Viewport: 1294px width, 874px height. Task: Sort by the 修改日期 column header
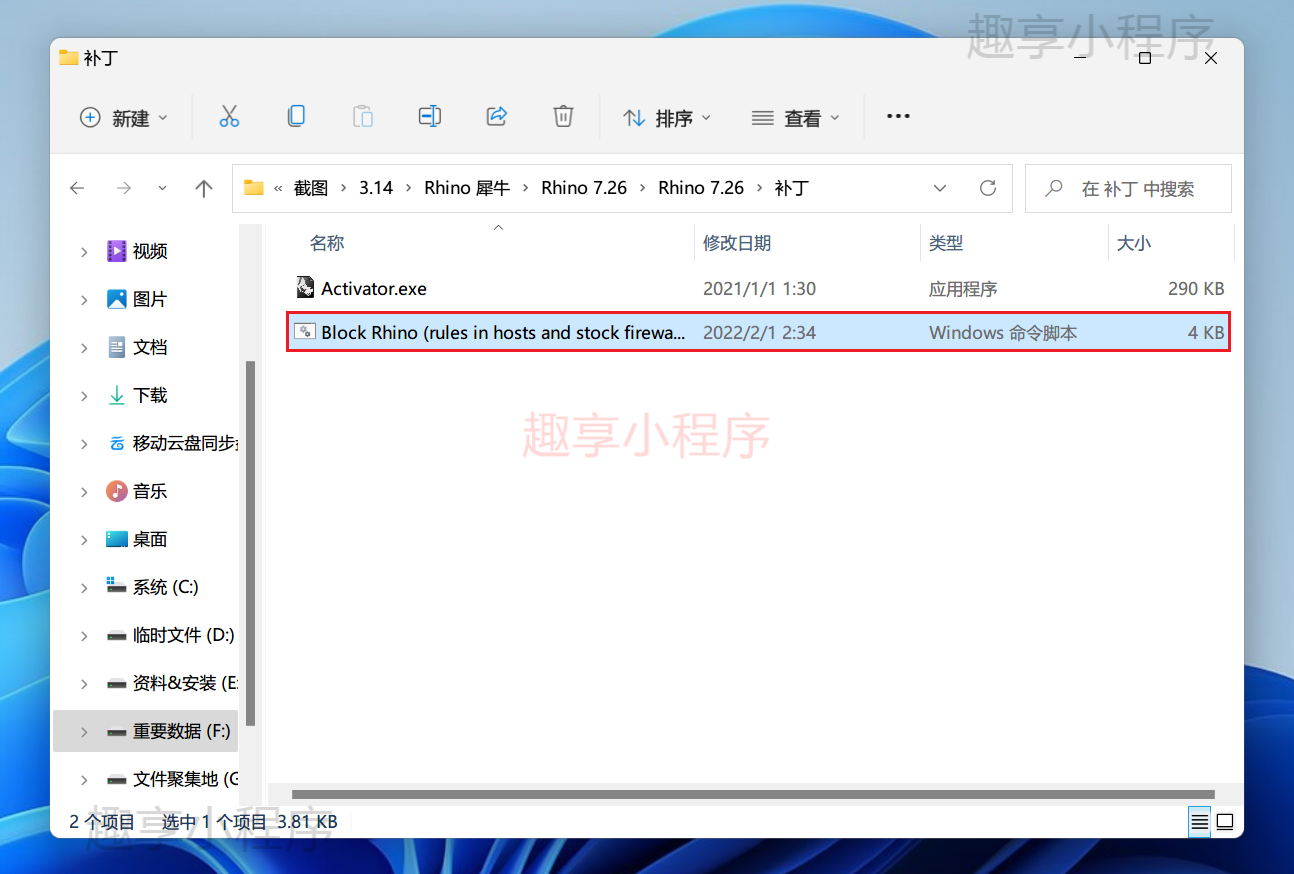tap(737, 243)
